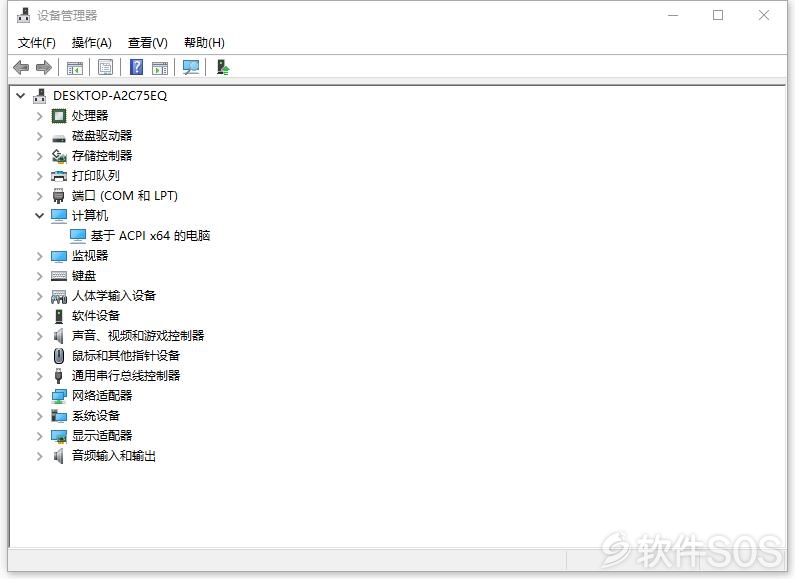795x579 pixels.
Task: Expand the 显示适配器 category
Action: (x=40, y=436)
